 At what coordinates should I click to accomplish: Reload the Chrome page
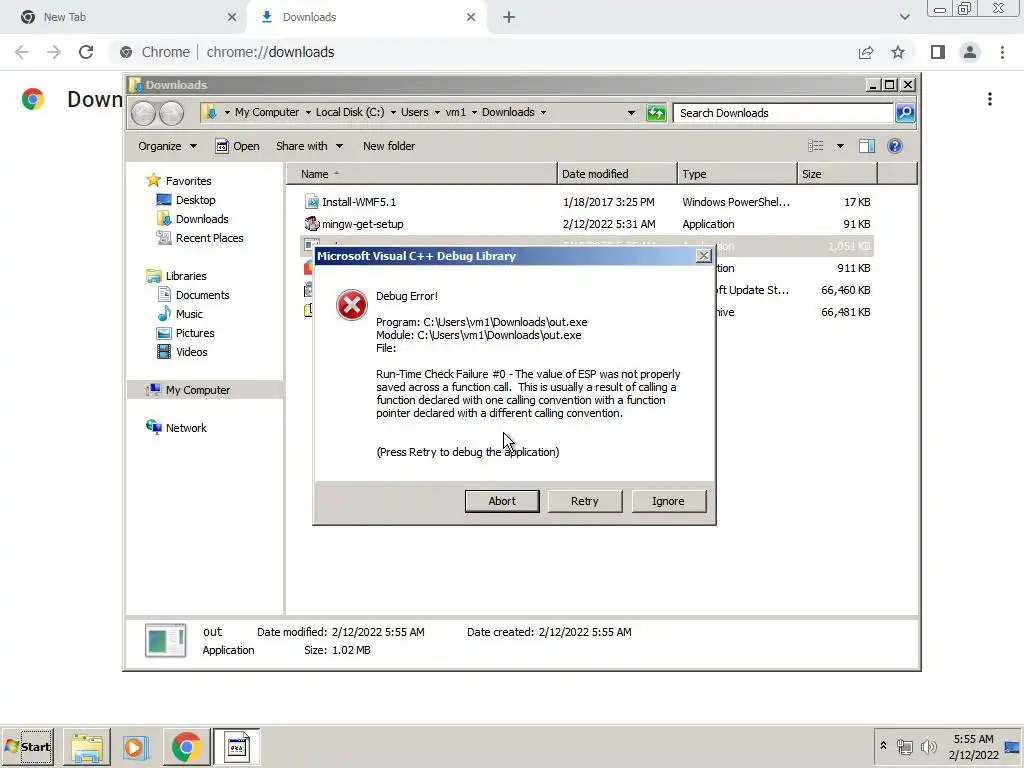pos(86,52)
